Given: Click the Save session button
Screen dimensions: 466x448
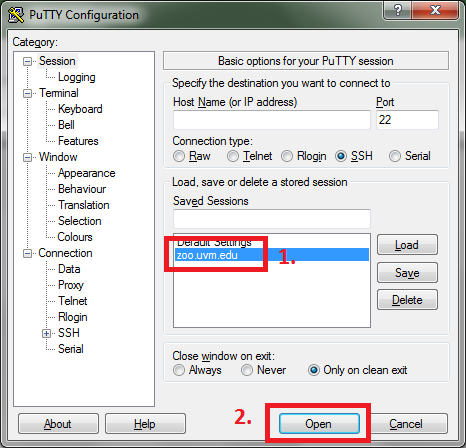Looking at the screenshot, I should click(x=407, y=273).
